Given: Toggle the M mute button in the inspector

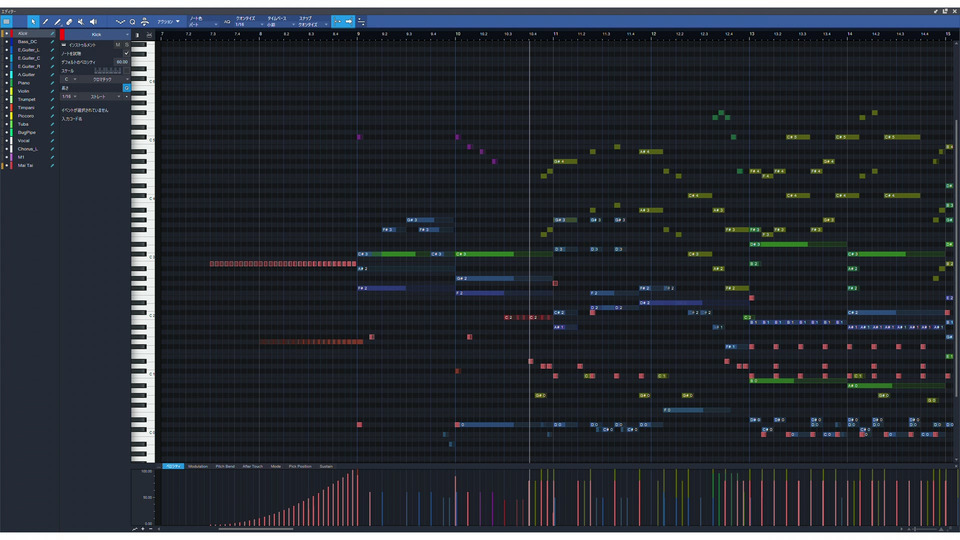Looking at the screenshot, I should coord(118,45).
